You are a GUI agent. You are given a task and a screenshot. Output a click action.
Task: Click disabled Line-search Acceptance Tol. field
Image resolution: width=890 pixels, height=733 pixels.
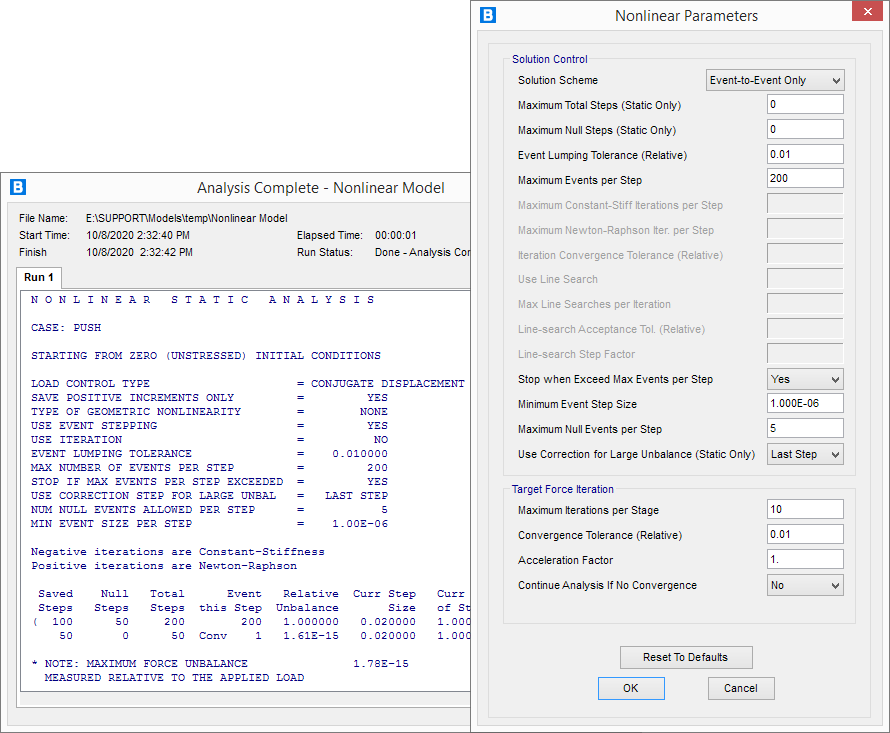pos(805,329)
